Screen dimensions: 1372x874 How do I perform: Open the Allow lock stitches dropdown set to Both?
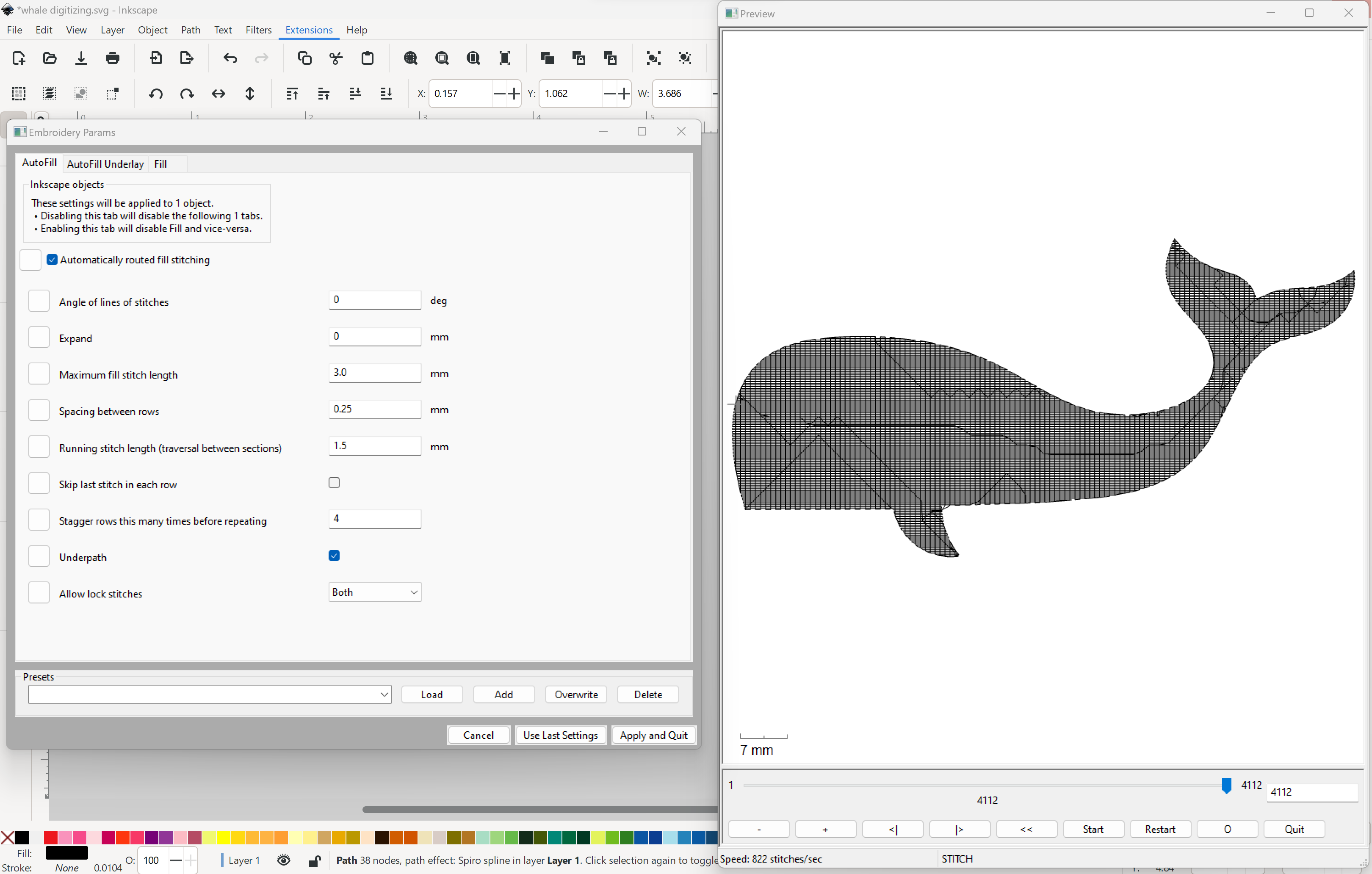click(x=374, y=592)
